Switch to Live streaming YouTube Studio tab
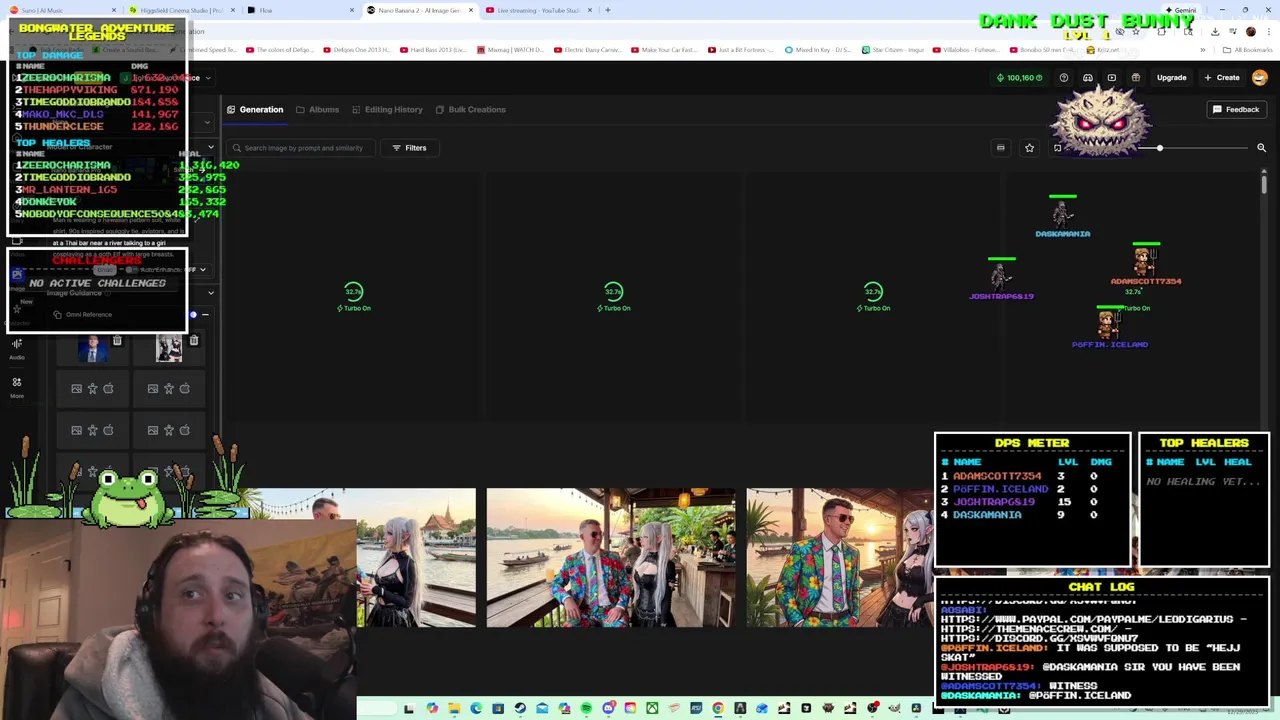This screenshot has height=720, width=1280. (533, 10)
